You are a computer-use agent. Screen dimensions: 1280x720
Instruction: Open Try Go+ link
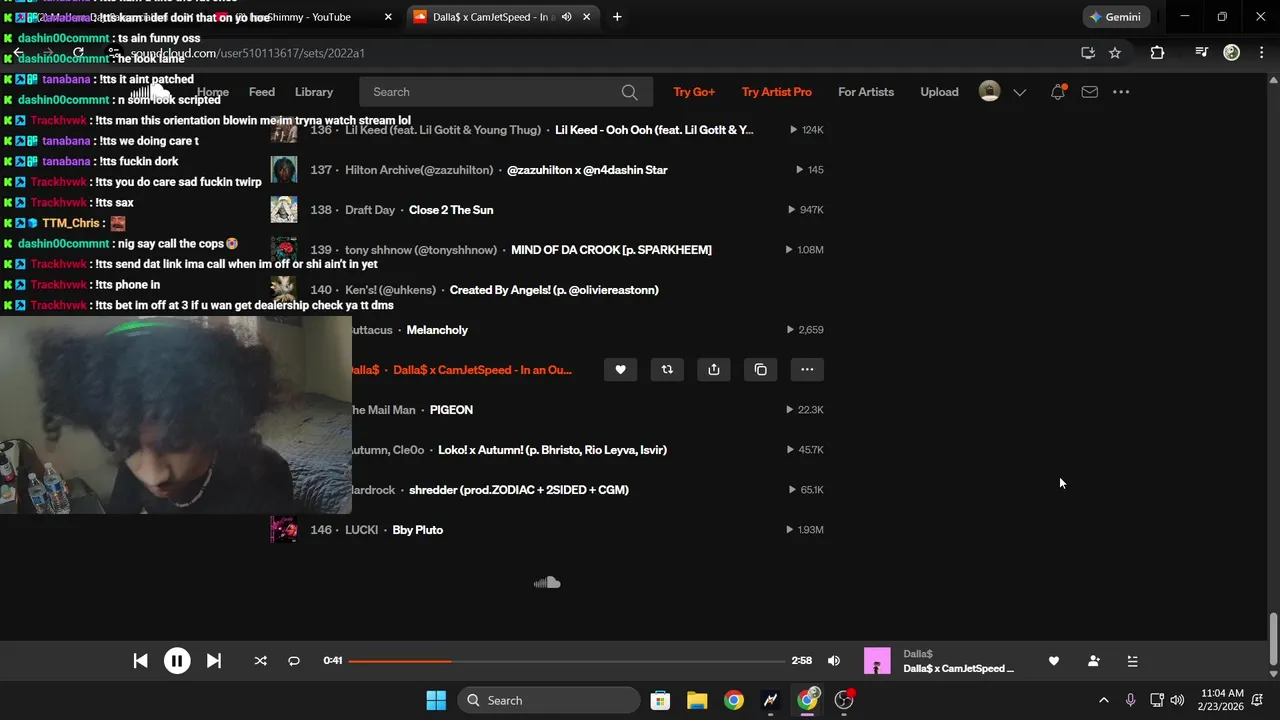(x=694, y=92)
